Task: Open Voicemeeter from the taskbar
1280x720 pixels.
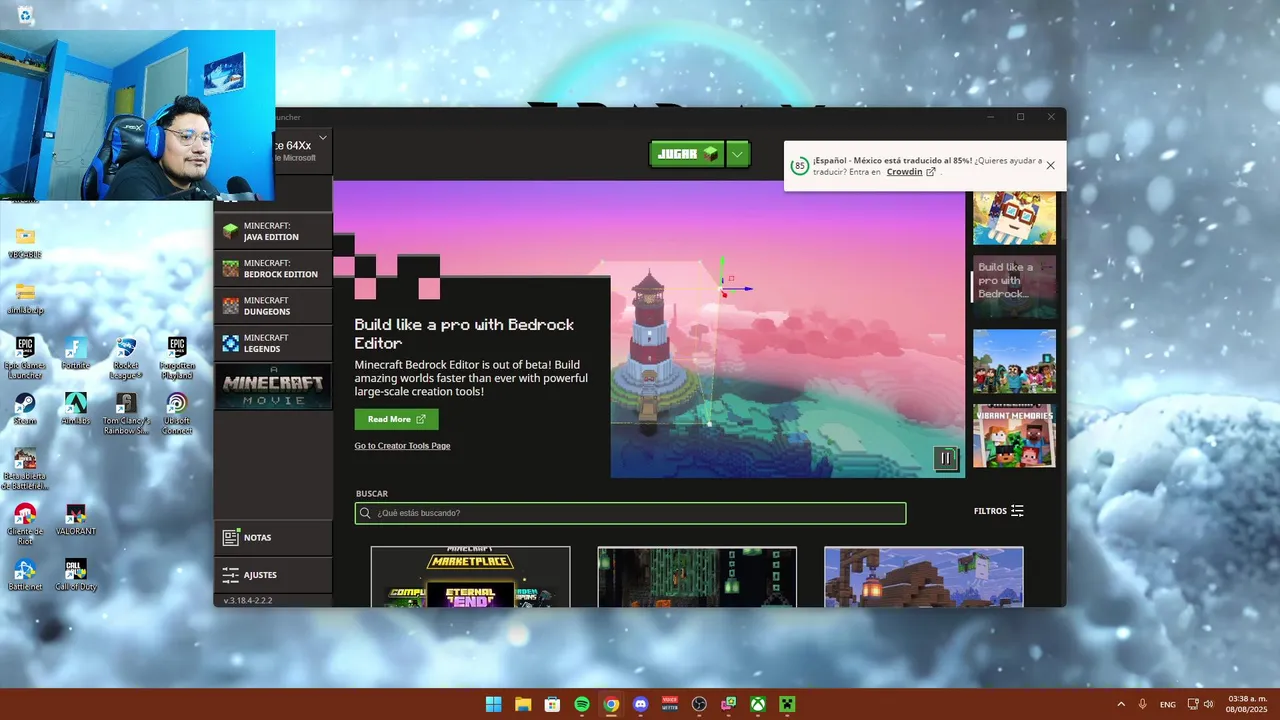Action: click(670, 704)
